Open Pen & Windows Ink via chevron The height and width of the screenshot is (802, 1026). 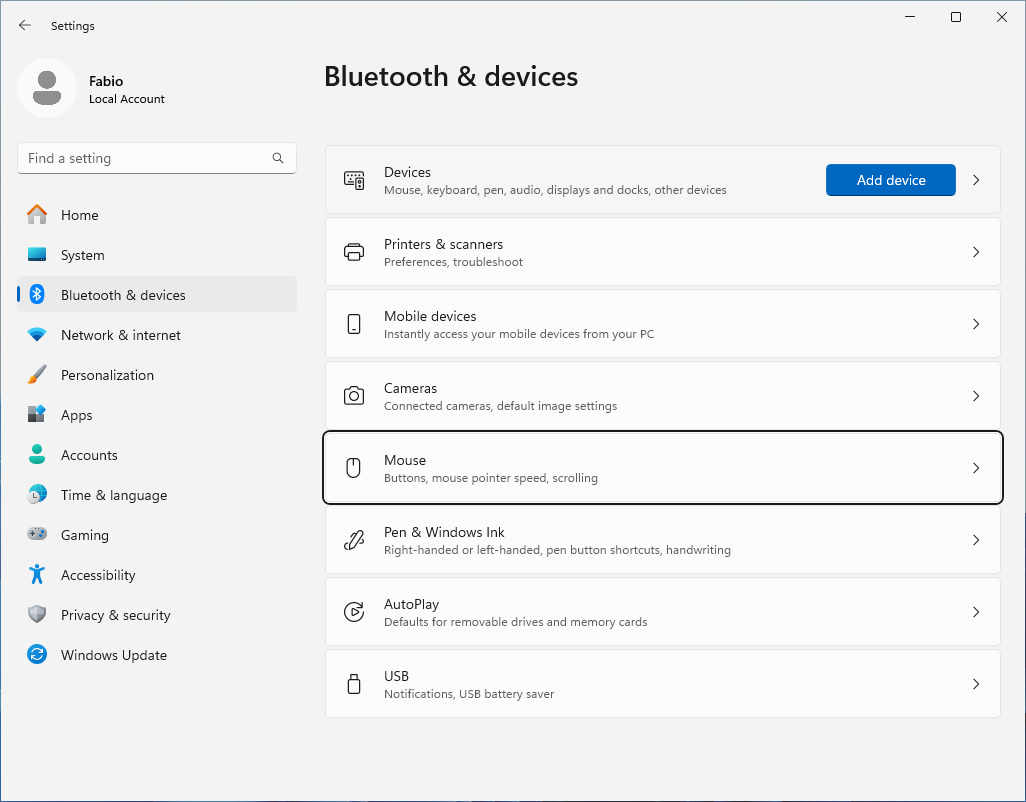(976, 540)
